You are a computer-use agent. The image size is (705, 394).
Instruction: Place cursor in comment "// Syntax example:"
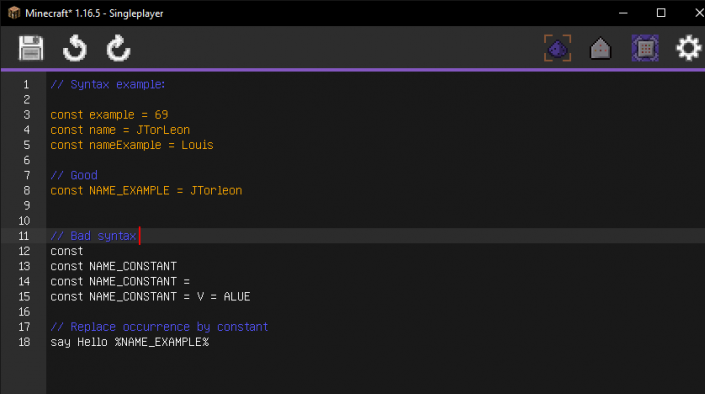108,85
